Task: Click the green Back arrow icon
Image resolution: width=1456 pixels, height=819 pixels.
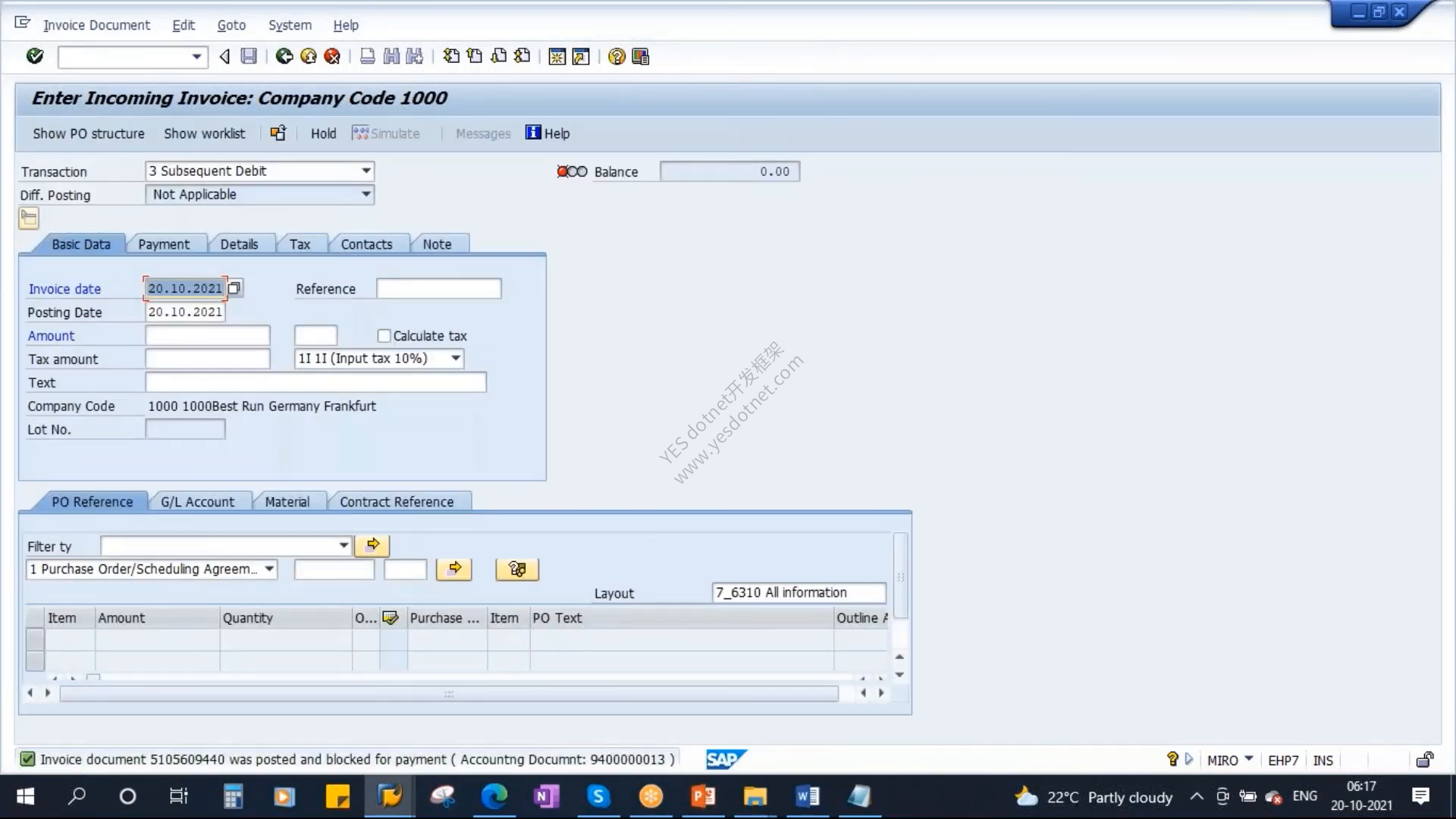Action: click(x=284, y=56)
